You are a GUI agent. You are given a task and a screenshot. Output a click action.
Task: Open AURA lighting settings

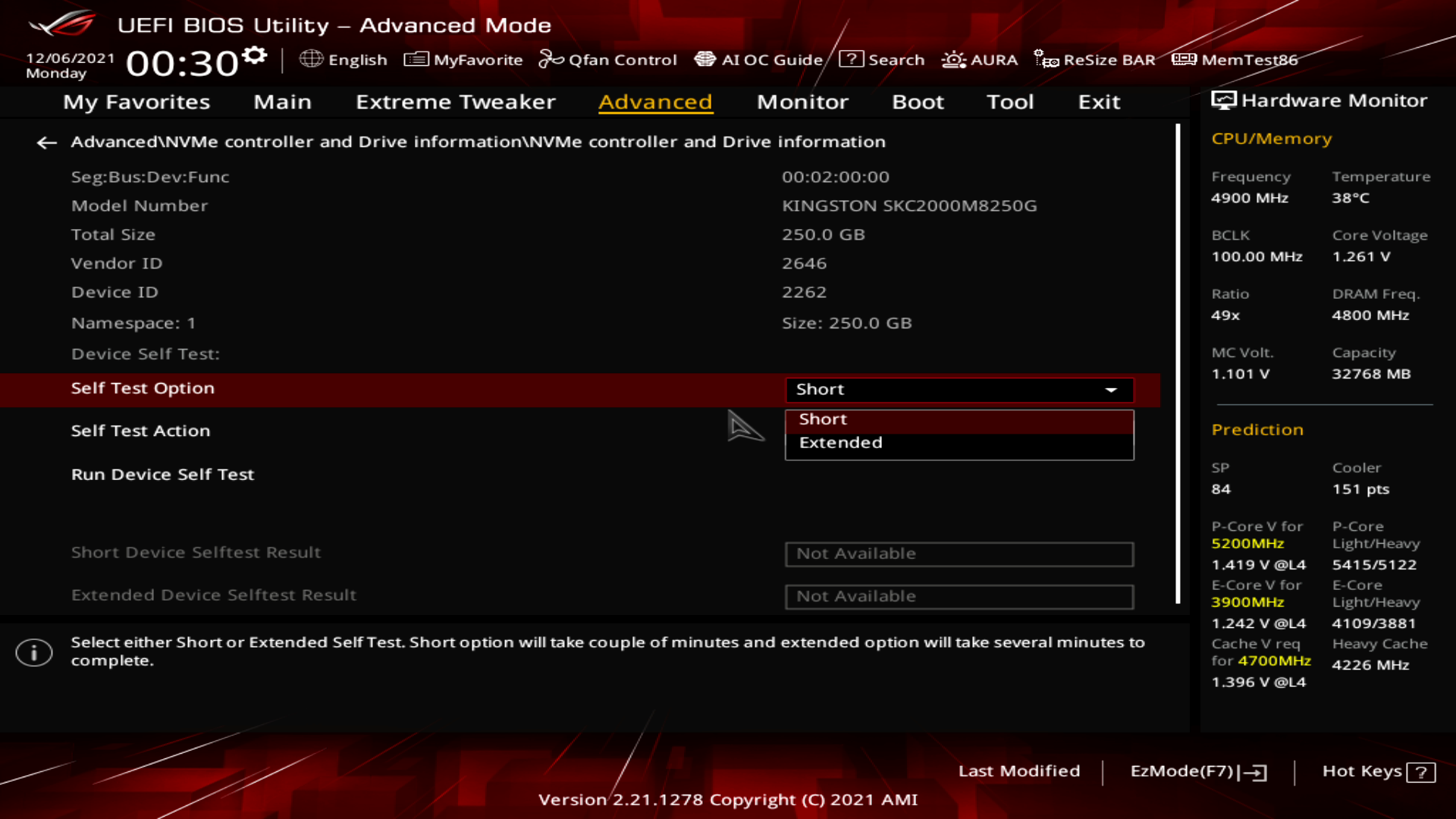979,59
